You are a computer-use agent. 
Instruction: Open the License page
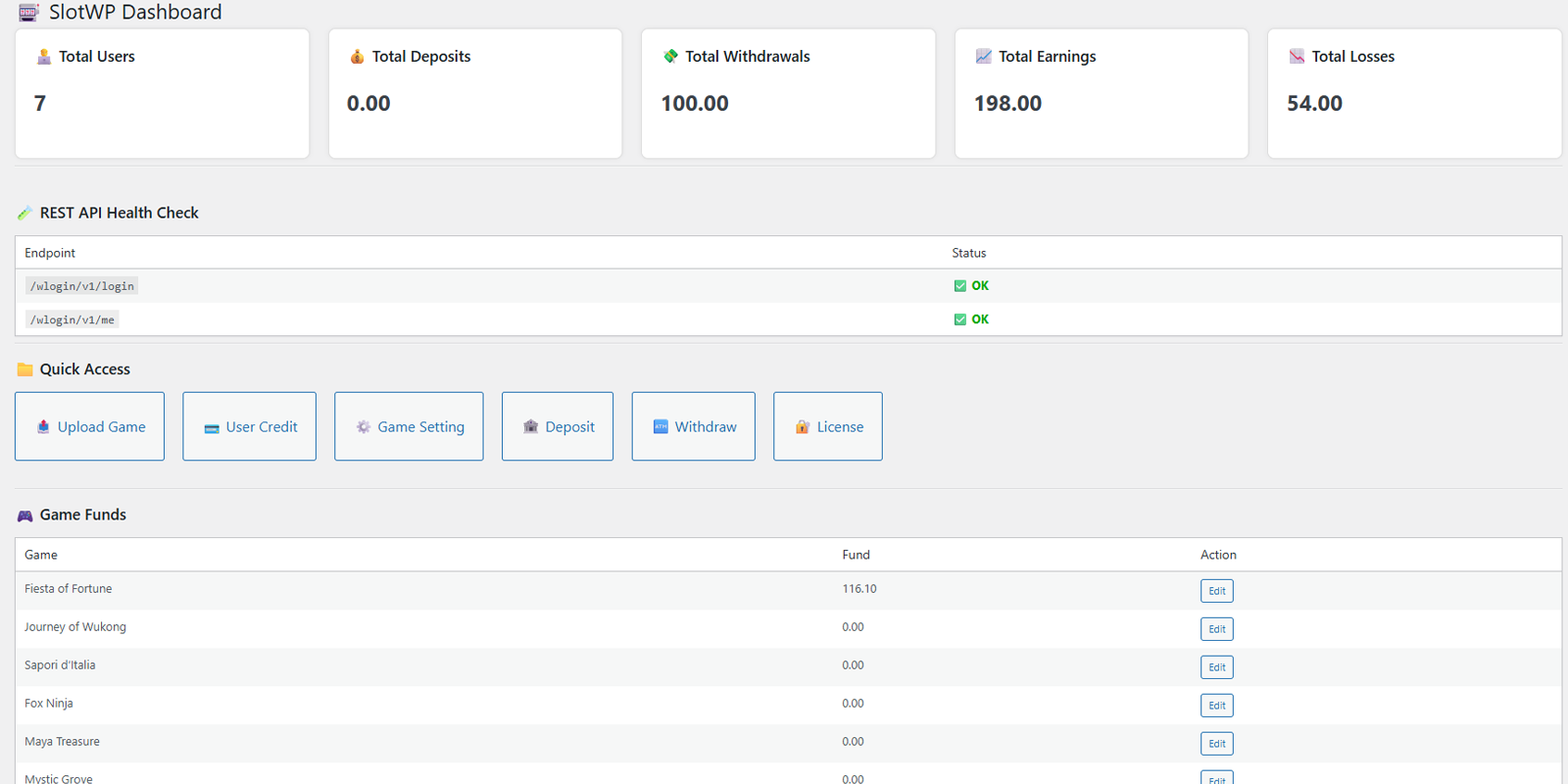(828, 426)
